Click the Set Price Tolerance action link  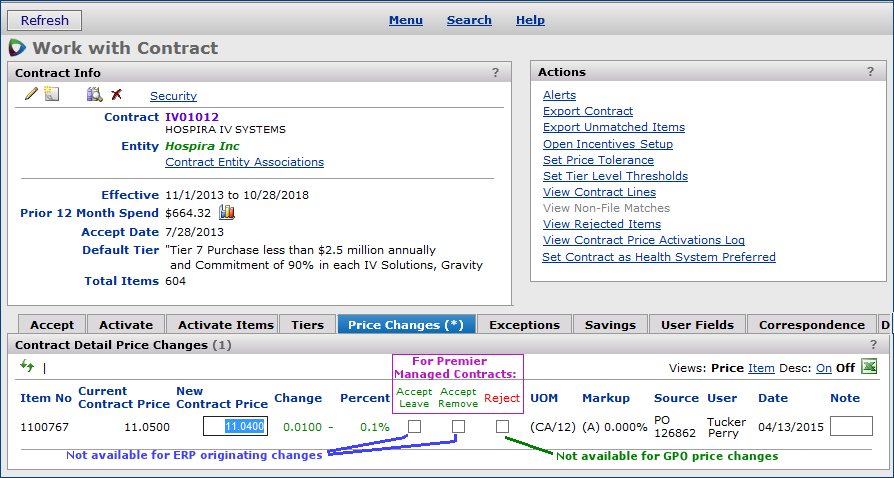(598, 160)
